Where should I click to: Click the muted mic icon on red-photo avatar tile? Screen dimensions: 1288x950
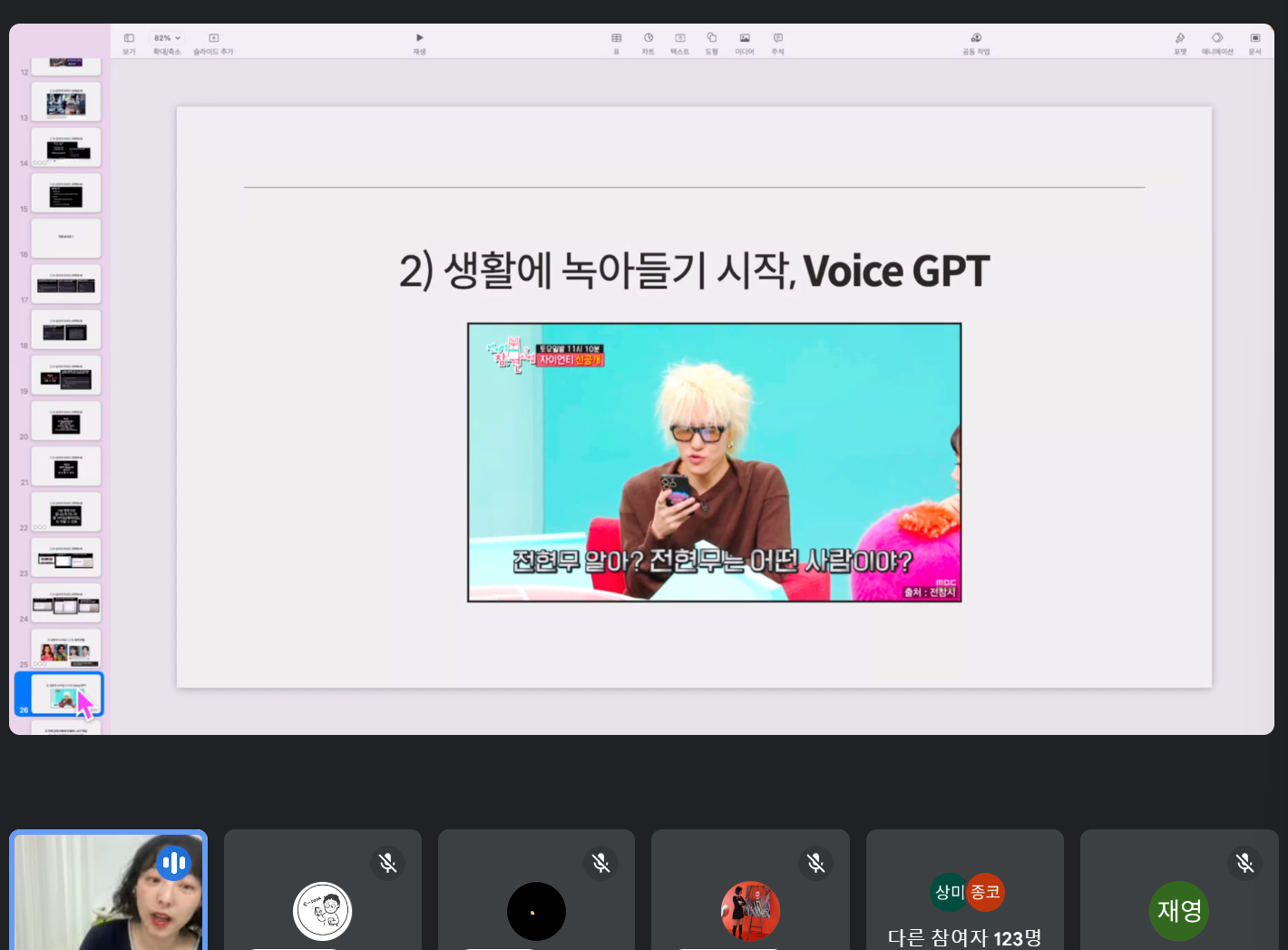tap(815, 863)
